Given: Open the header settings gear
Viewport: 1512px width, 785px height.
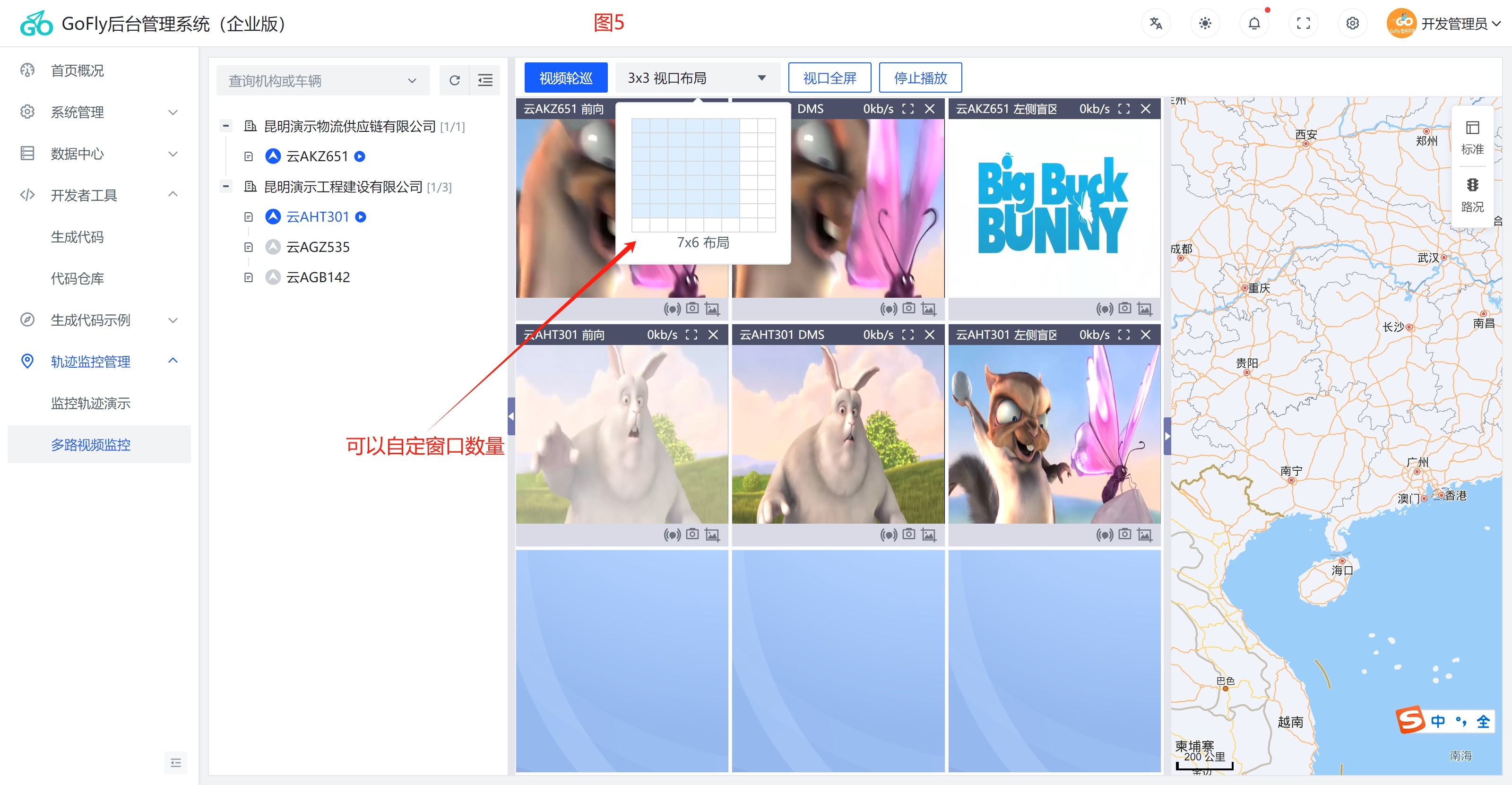Looking at the screenshot, I should tap(1352, 24).
